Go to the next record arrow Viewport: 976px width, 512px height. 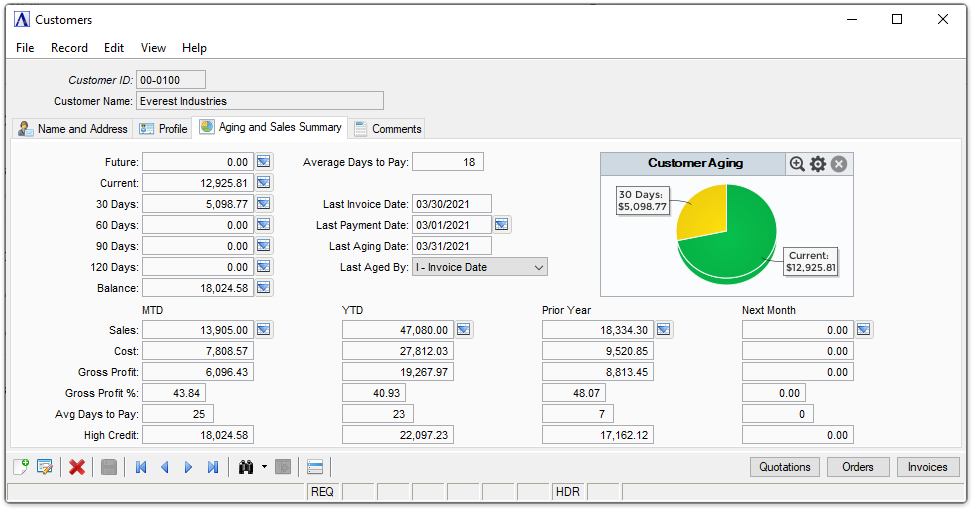[188, 467]
